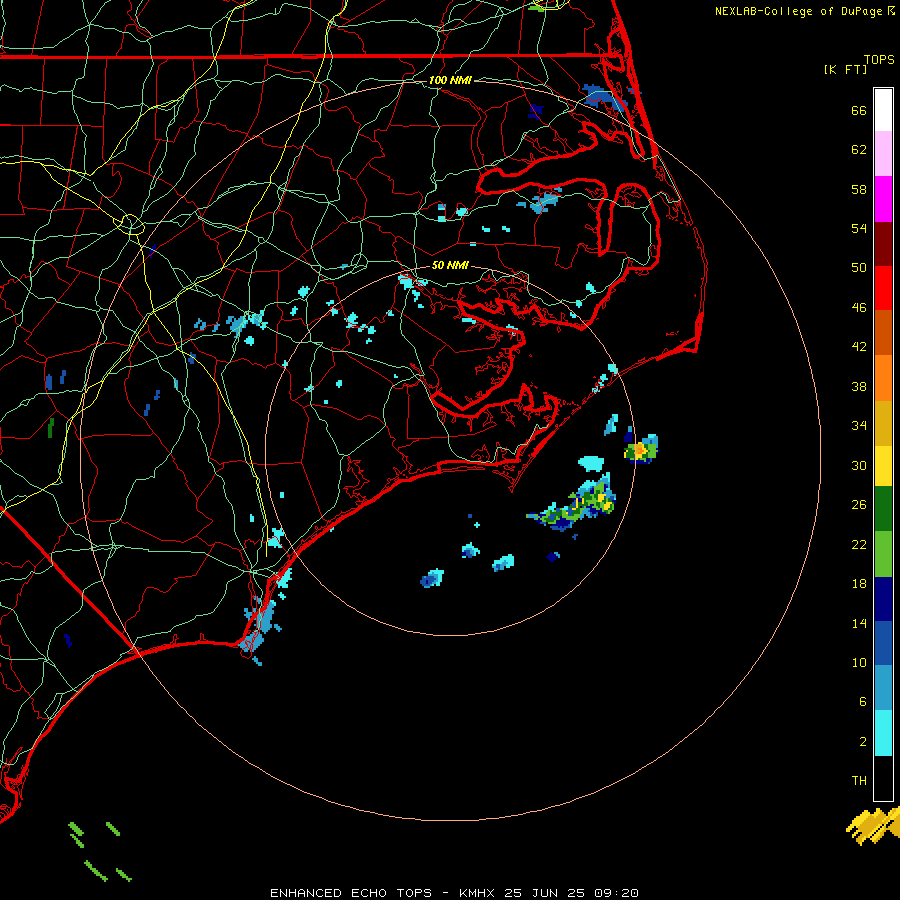Click the 50 NMI range ring label
The height and width of the screenshot is (900, 900).
pyautogui.click(x=450, y=265)
